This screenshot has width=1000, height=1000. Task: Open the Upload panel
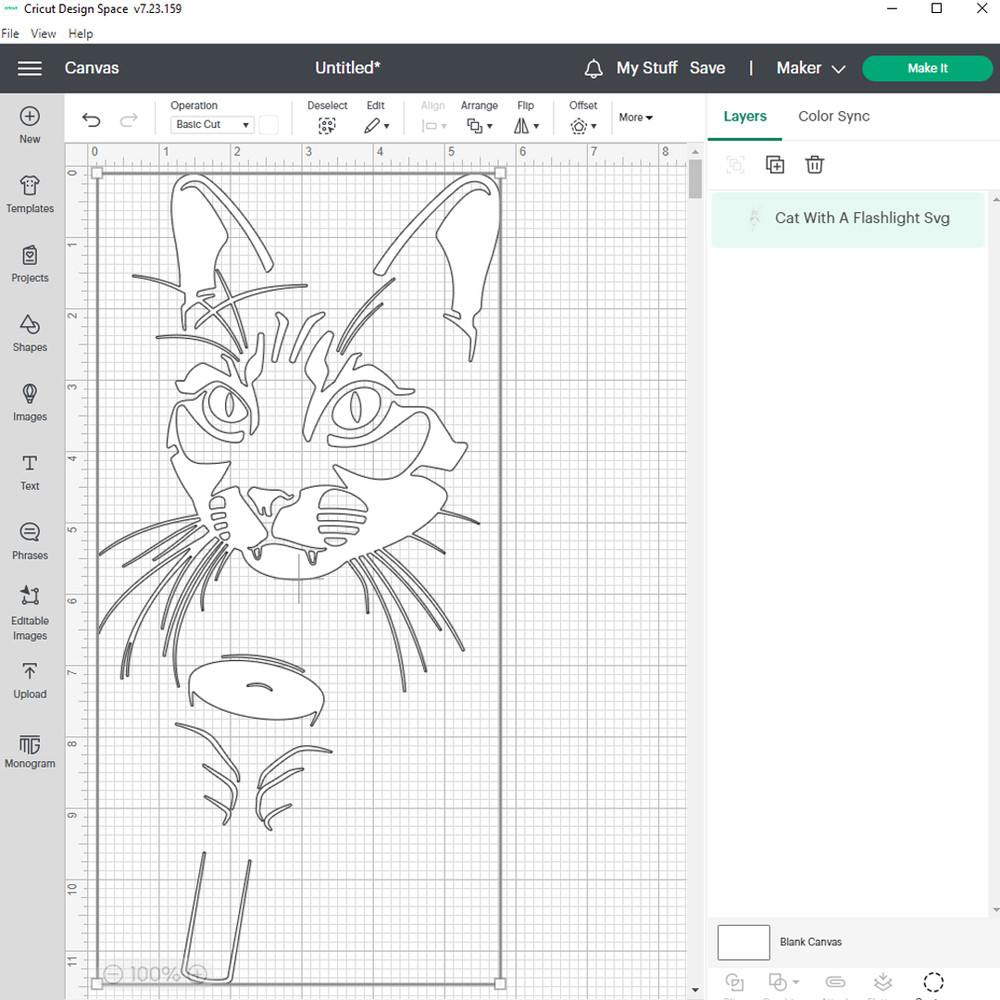point(30,680)
